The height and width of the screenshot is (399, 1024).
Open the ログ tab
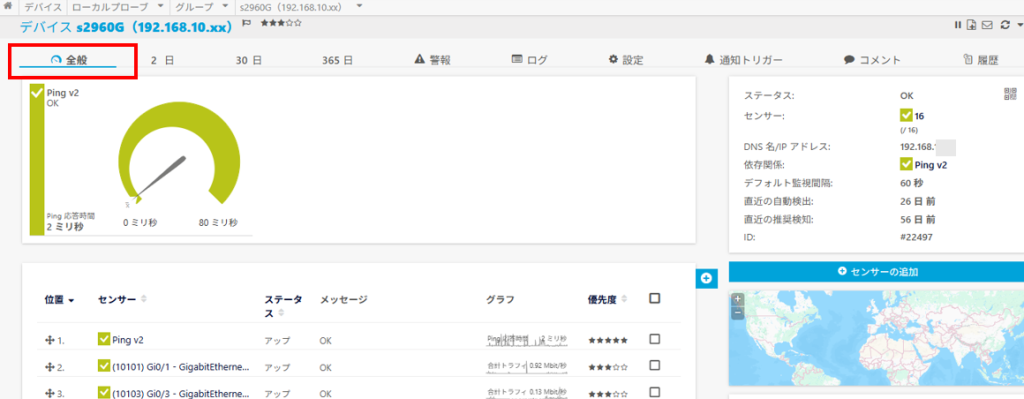529,60
